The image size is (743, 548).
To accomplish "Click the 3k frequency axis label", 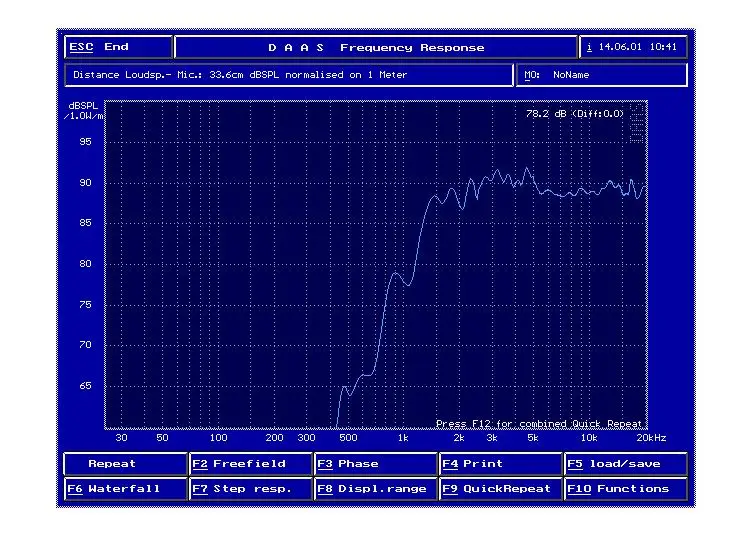I will [492, 438].
